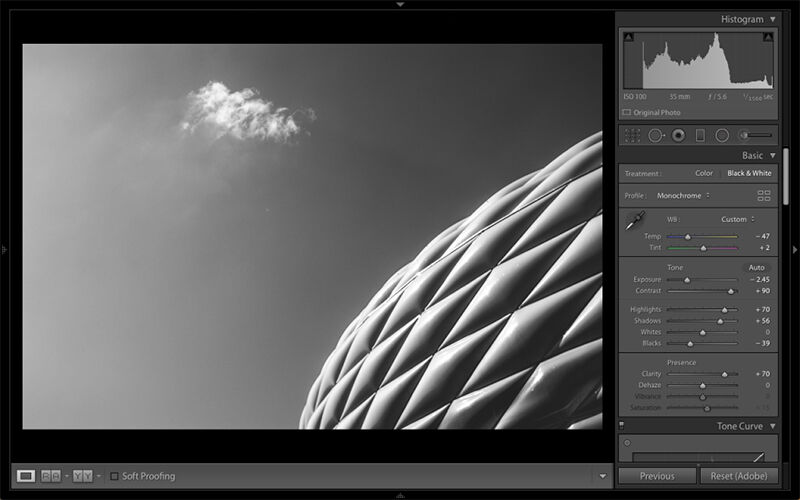Viewport: 800px width, 500px height.
Task: Click the Tone Curve graph
Action: pos(698,456)
